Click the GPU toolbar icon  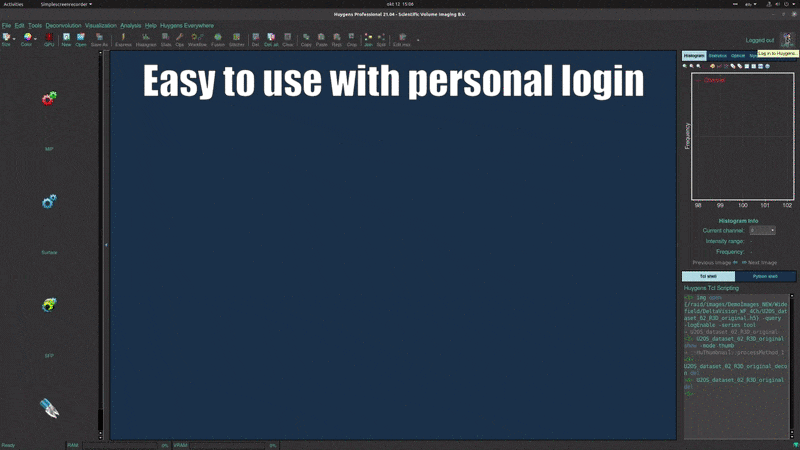tap(49, 39)
